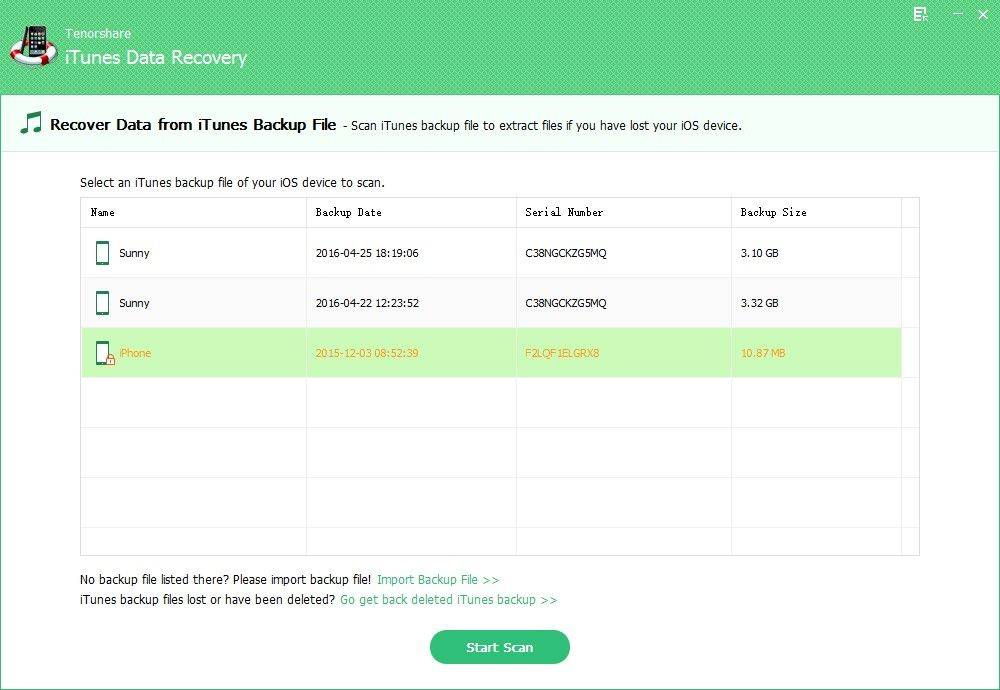Click serial number F2LQF1ELGRX8
1000x690 pixels.
(x=562, y=353)
